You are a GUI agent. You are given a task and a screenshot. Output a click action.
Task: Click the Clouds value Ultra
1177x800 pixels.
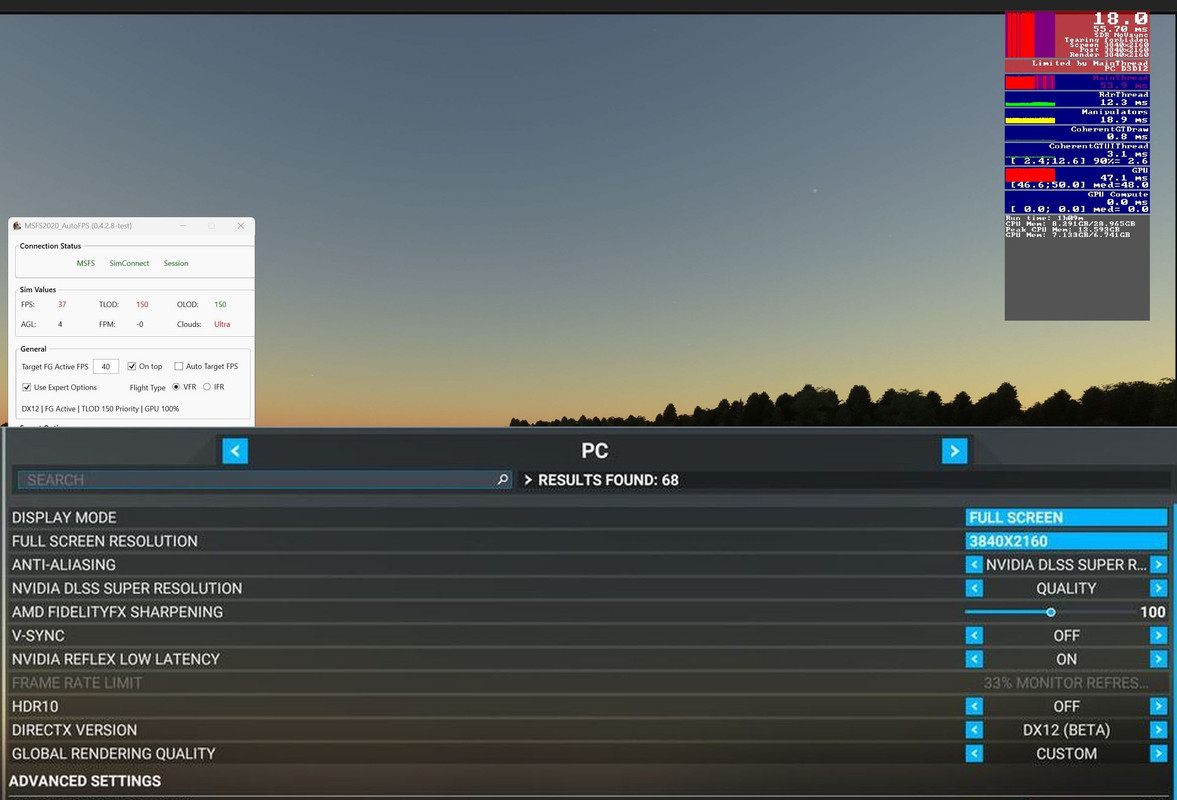pyautogui.click(x=222, y=324)
